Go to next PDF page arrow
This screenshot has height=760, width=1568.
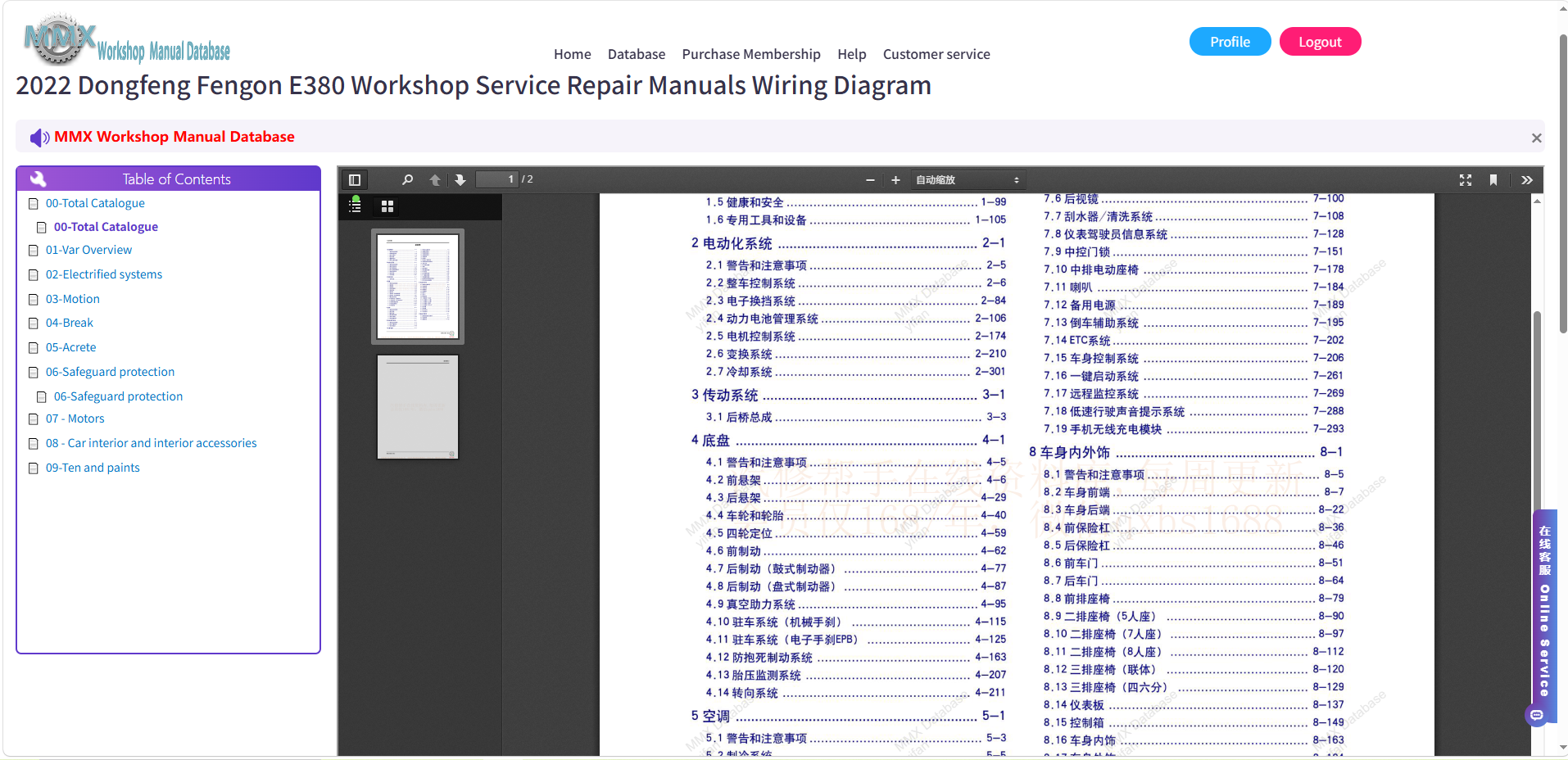[x=460, y=179]
